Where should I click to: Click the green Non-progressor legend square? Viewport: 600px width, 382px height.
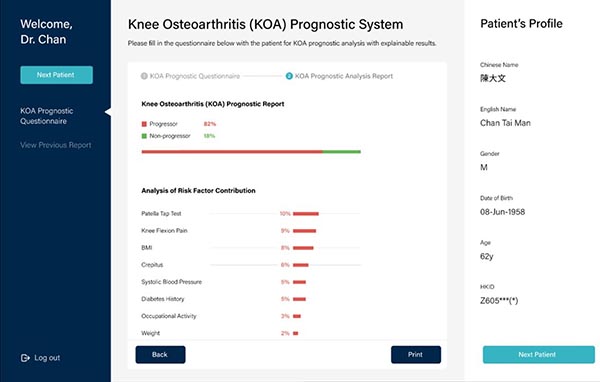144,136
